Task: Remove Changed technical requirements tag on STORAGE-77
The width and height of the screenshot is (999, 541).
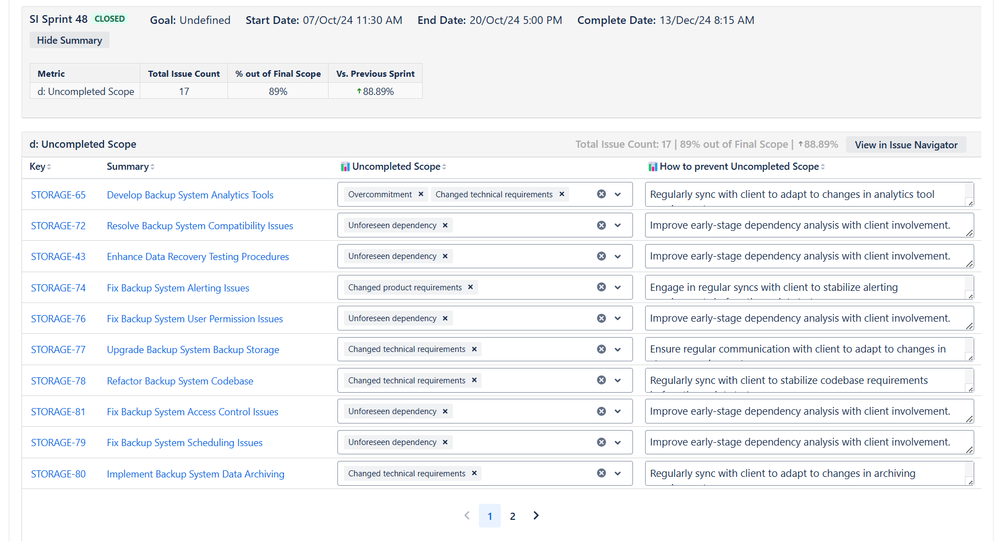Action: (x=474, y=349)
